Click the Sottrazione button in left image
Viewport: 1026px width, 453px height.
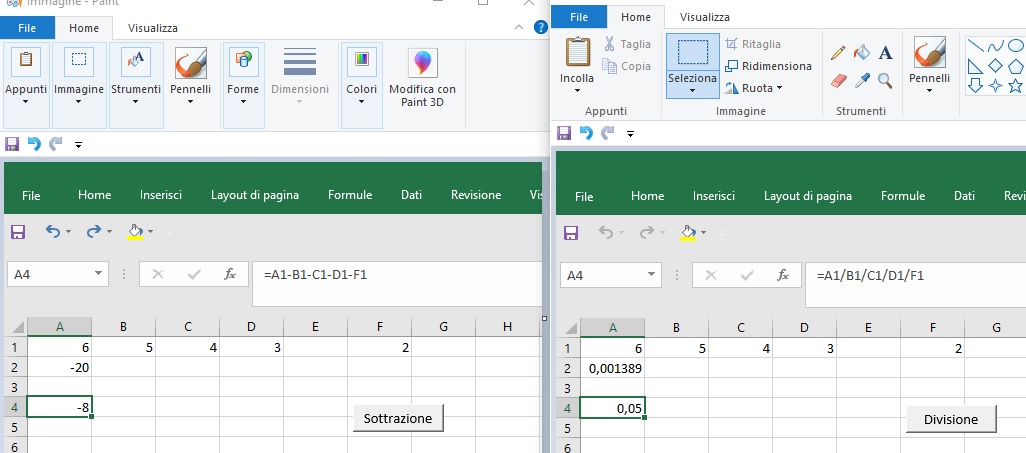(398, 418)
